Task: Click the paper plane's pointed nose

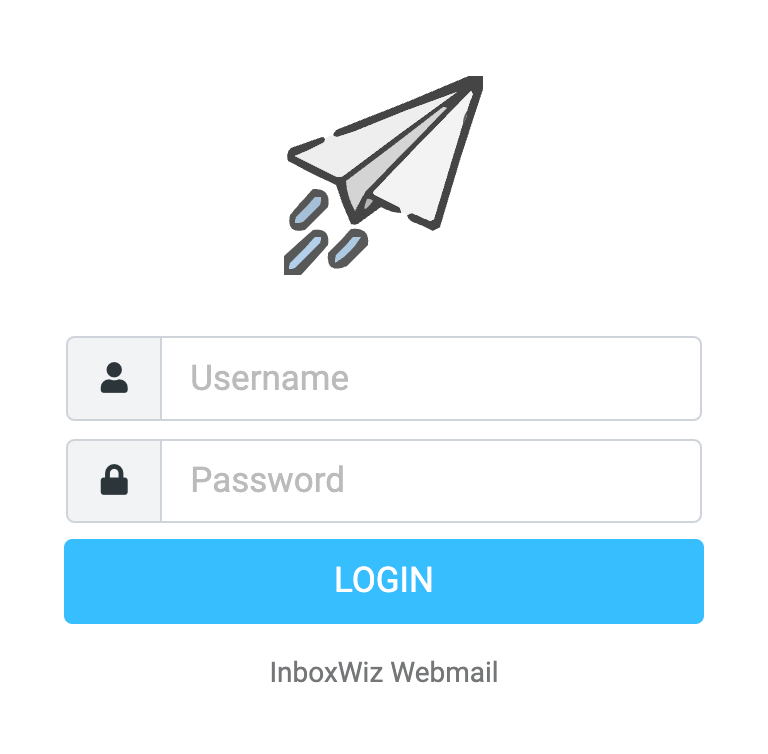Action: click(472, 84)
